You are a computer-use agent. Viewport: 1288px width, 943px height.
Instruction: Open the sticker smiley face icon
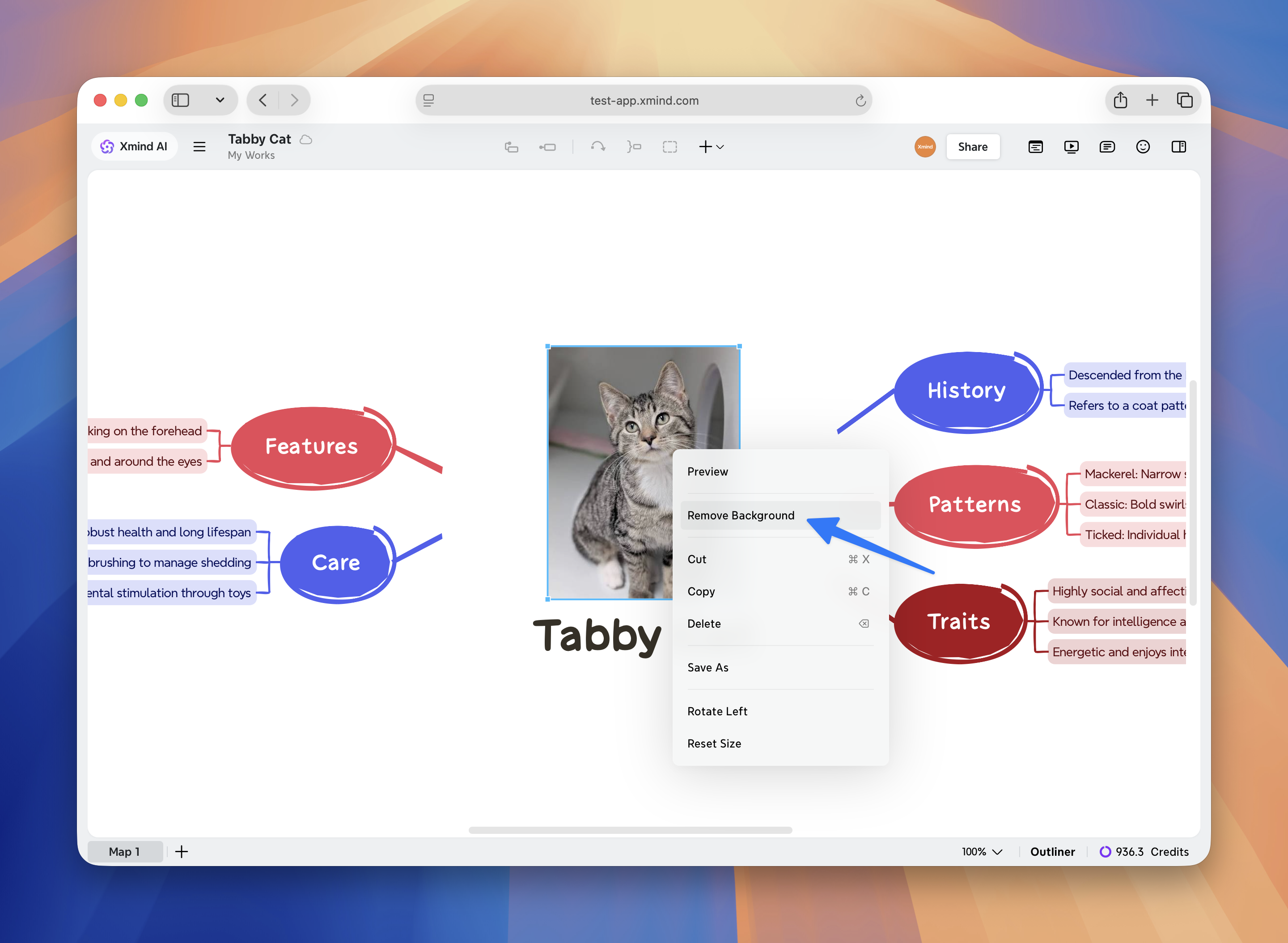(x=1143, y=147)
